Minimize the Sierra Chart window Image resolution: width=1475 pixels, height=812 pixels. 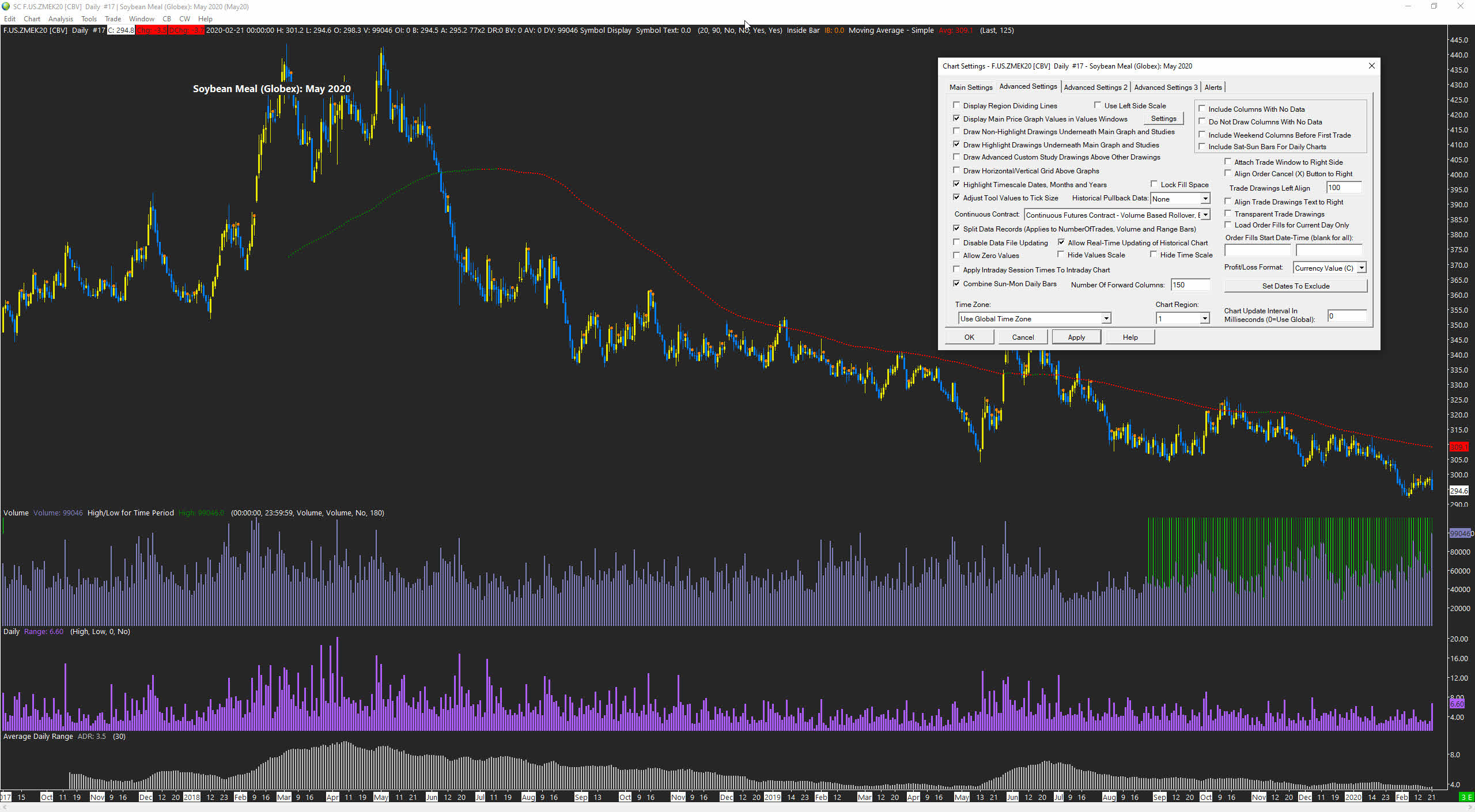1408,6
